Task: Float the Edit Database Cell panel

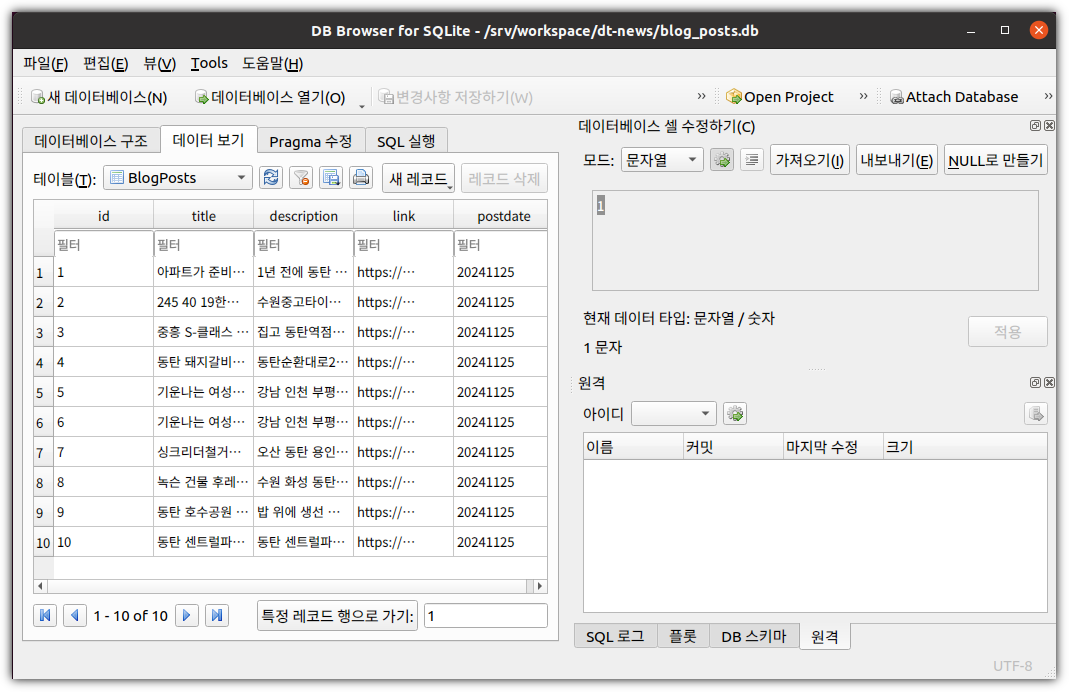Action: [x=1035, y=125]
